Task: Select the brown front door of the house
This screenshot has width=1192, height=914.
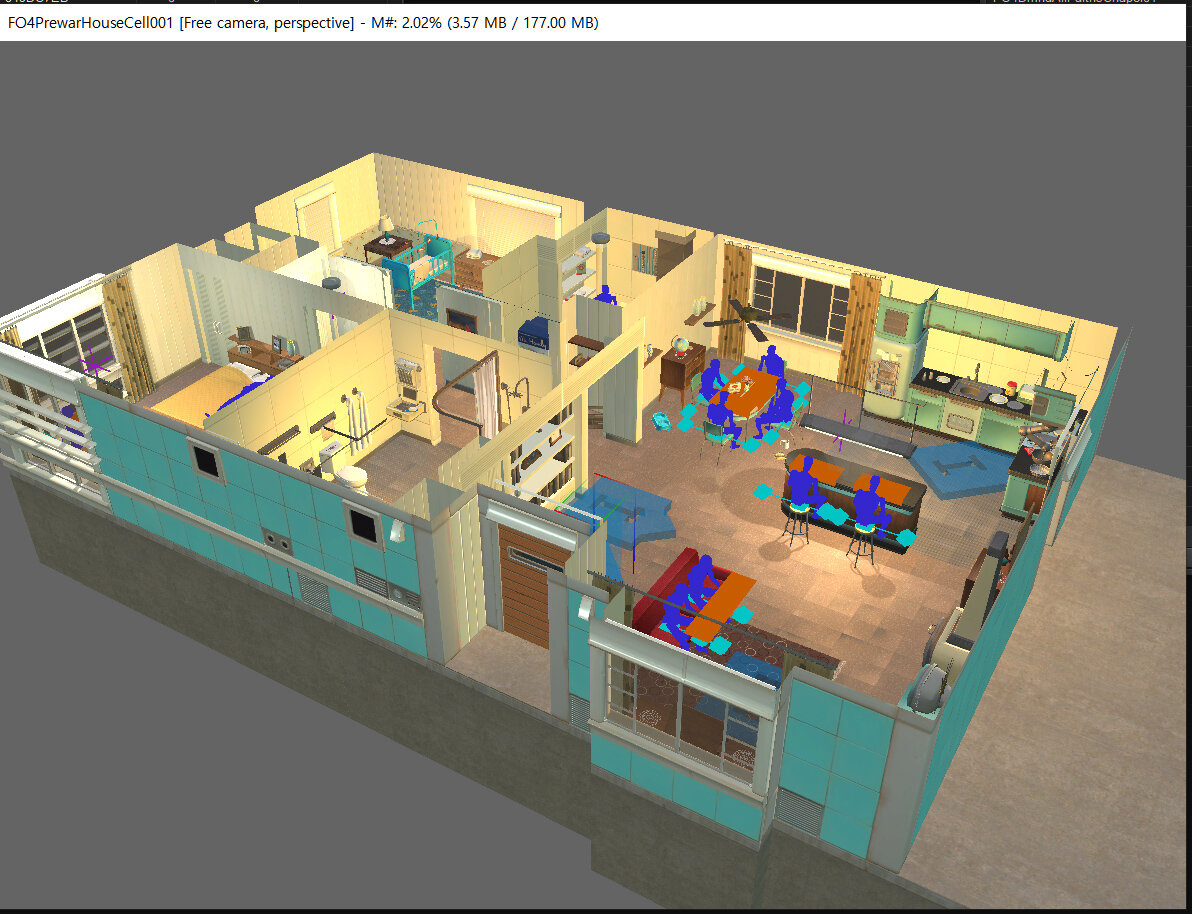Action: [x=526, y=587]
